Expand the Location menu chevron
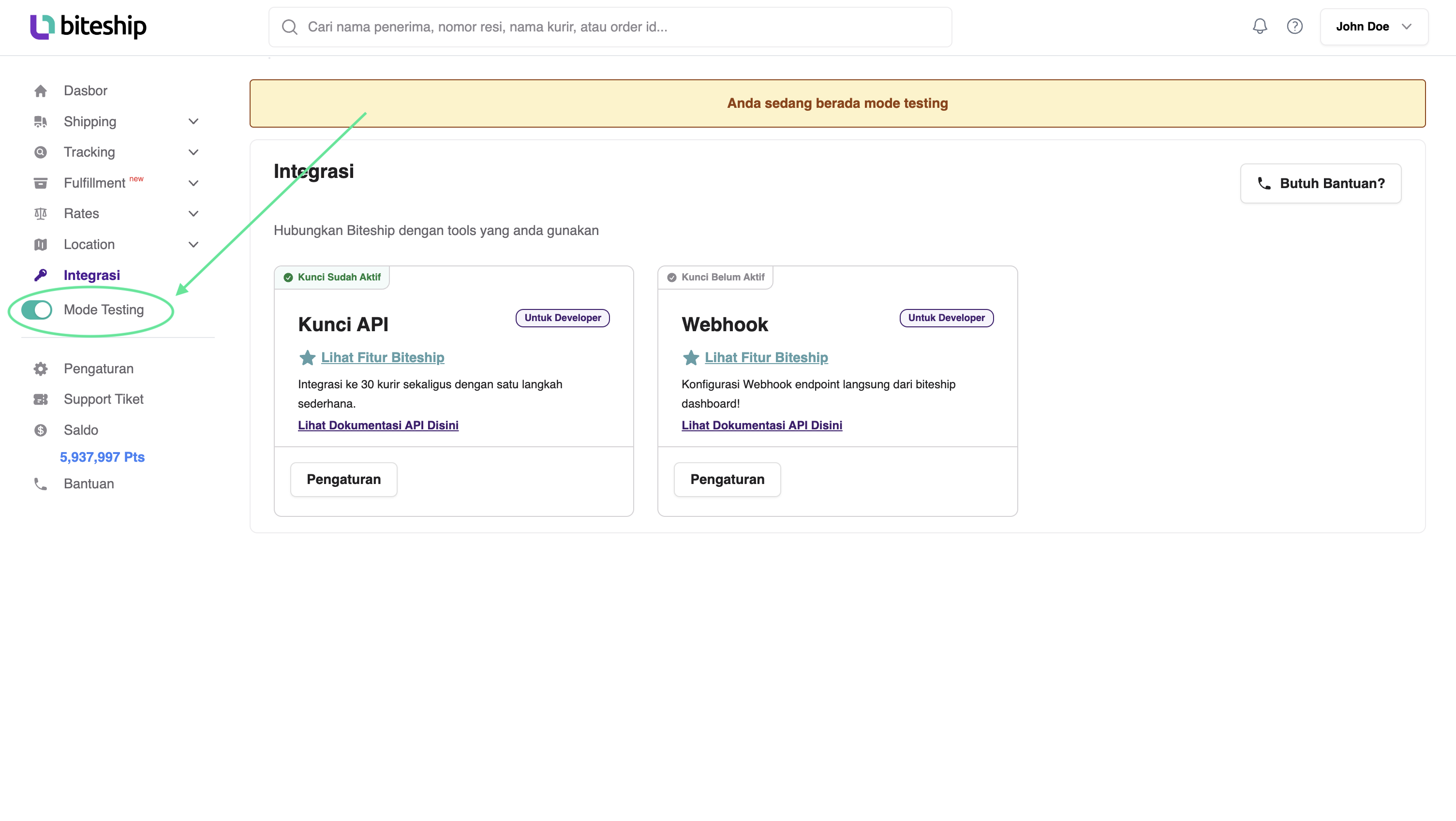This screenshot has width=1456, height=821. [193, 245]
